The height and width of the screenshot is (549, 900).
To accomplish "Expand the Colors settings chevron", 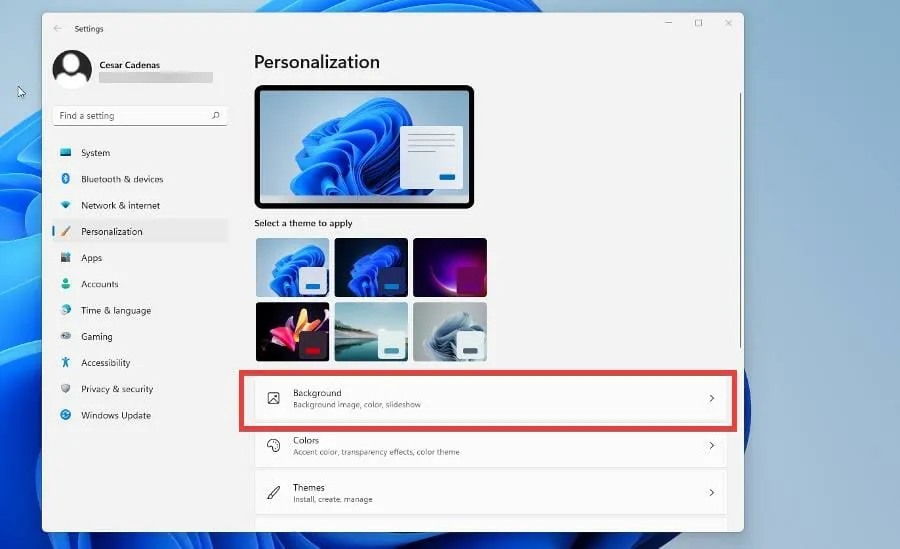I will 712,446.
